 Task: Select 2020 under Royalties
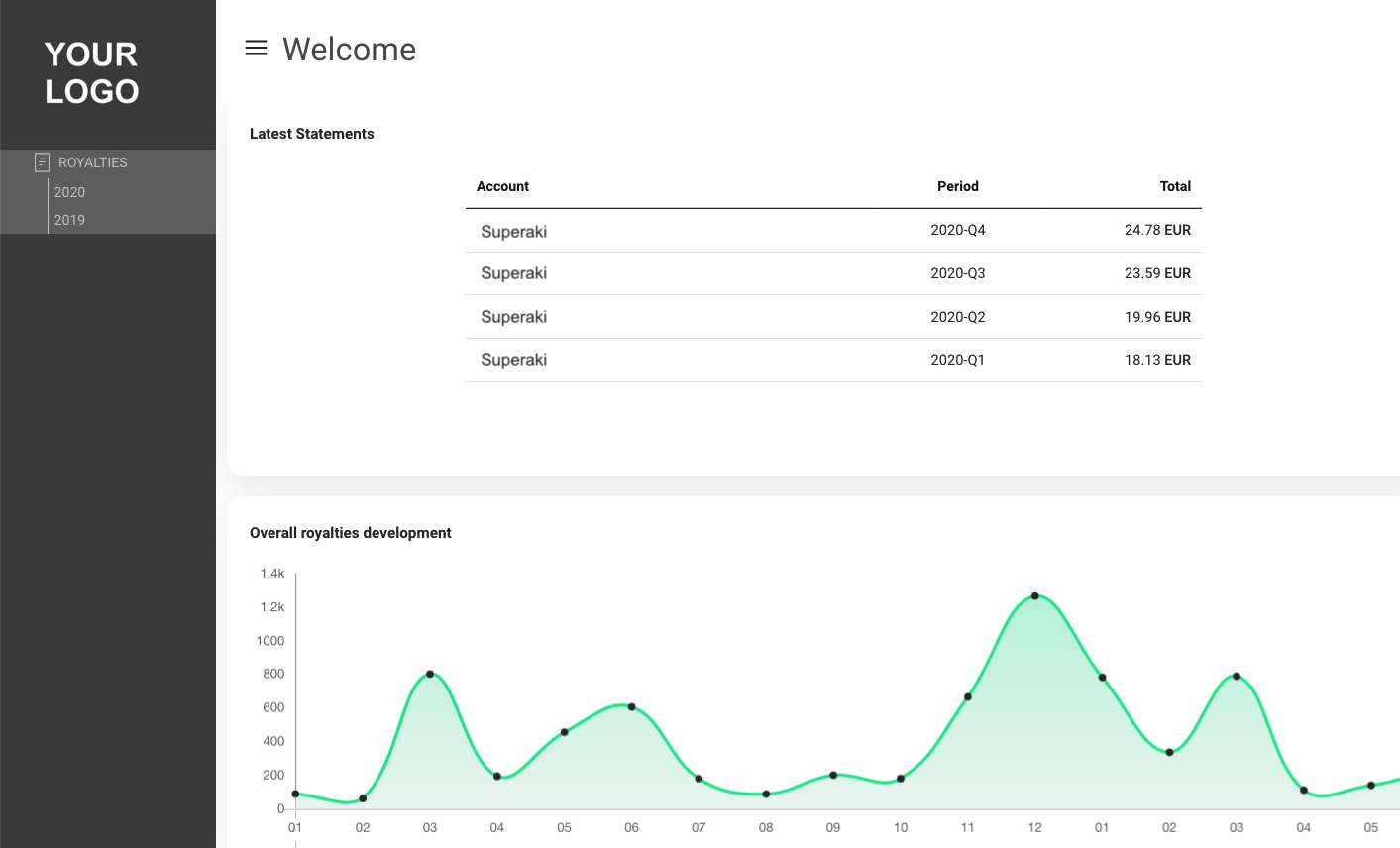69,192
